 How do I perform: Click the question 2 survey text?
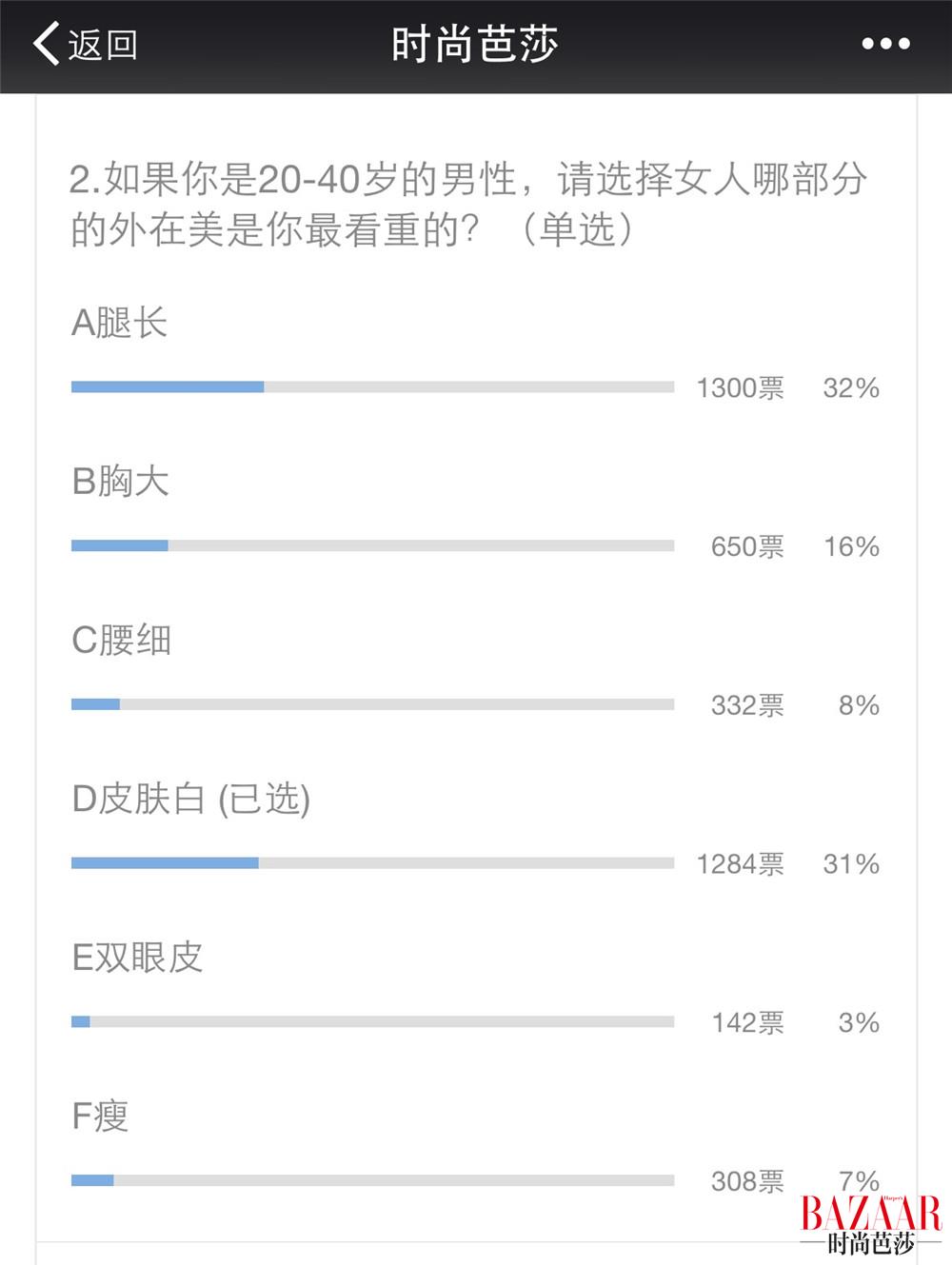(x=468, y=205)
